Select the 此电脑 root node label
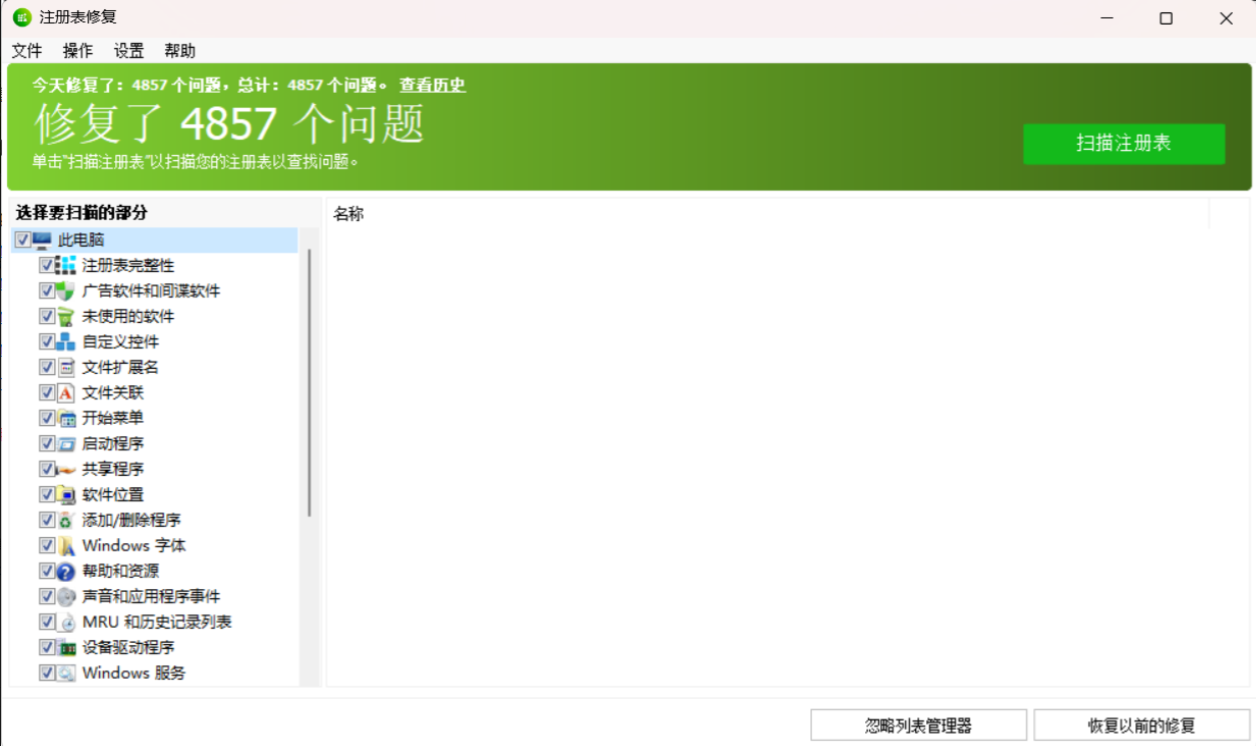Image resolution: width=1256 pixels, height=746 pixels. pyautogui.click(x=81, y=240)
